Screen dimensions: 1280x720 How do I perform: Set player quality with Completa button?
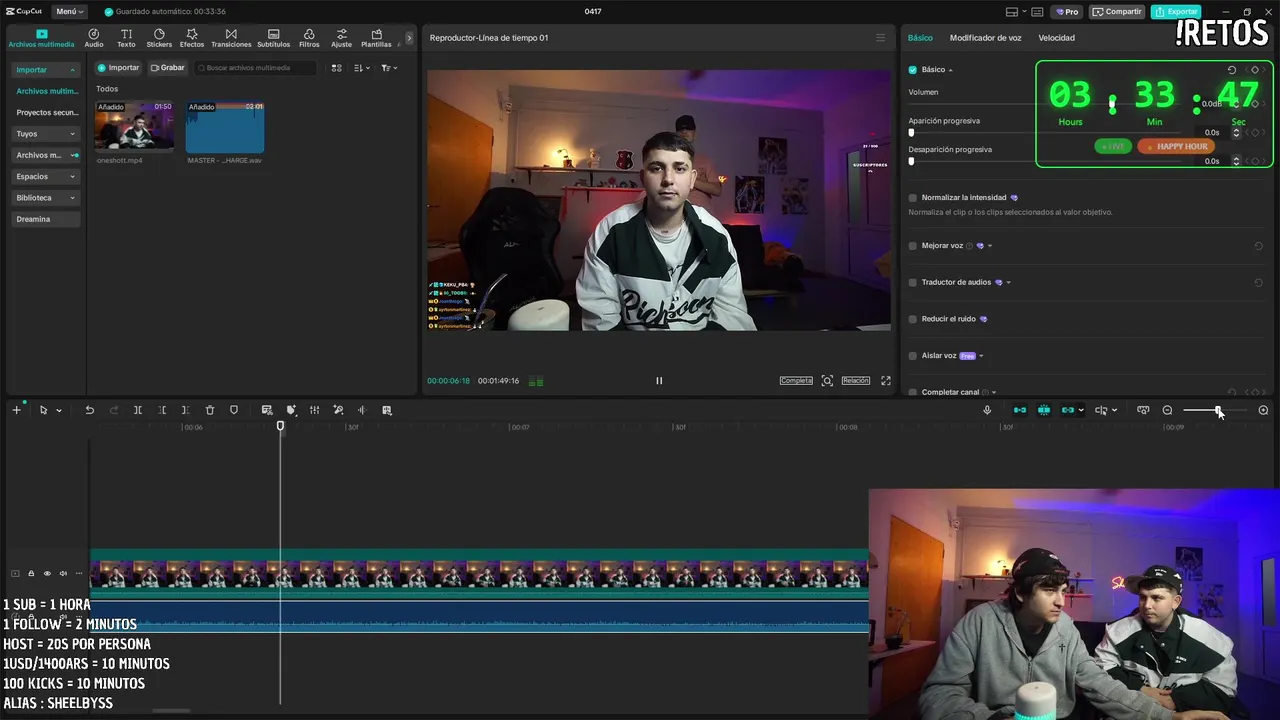point(796,381)
